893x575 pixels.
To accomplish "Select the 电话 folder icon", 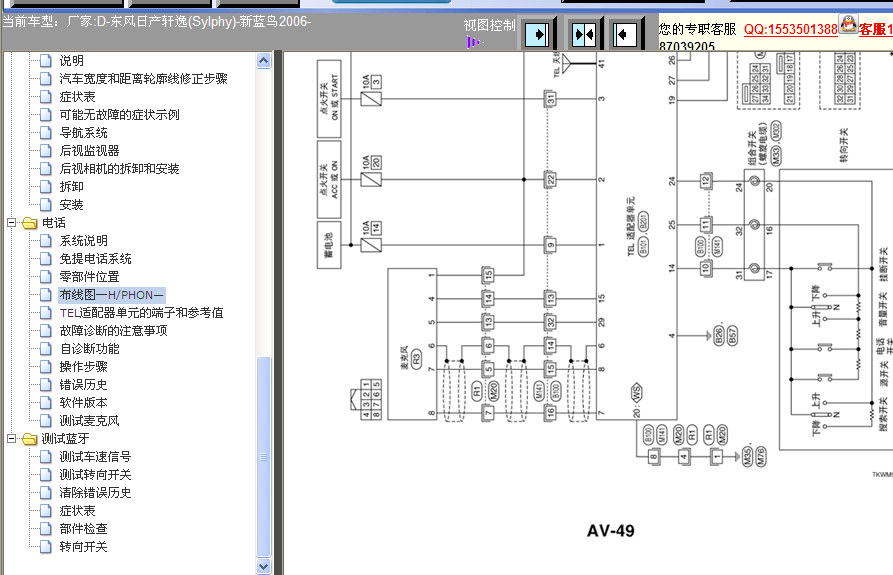I will click(x=30, y=223).
